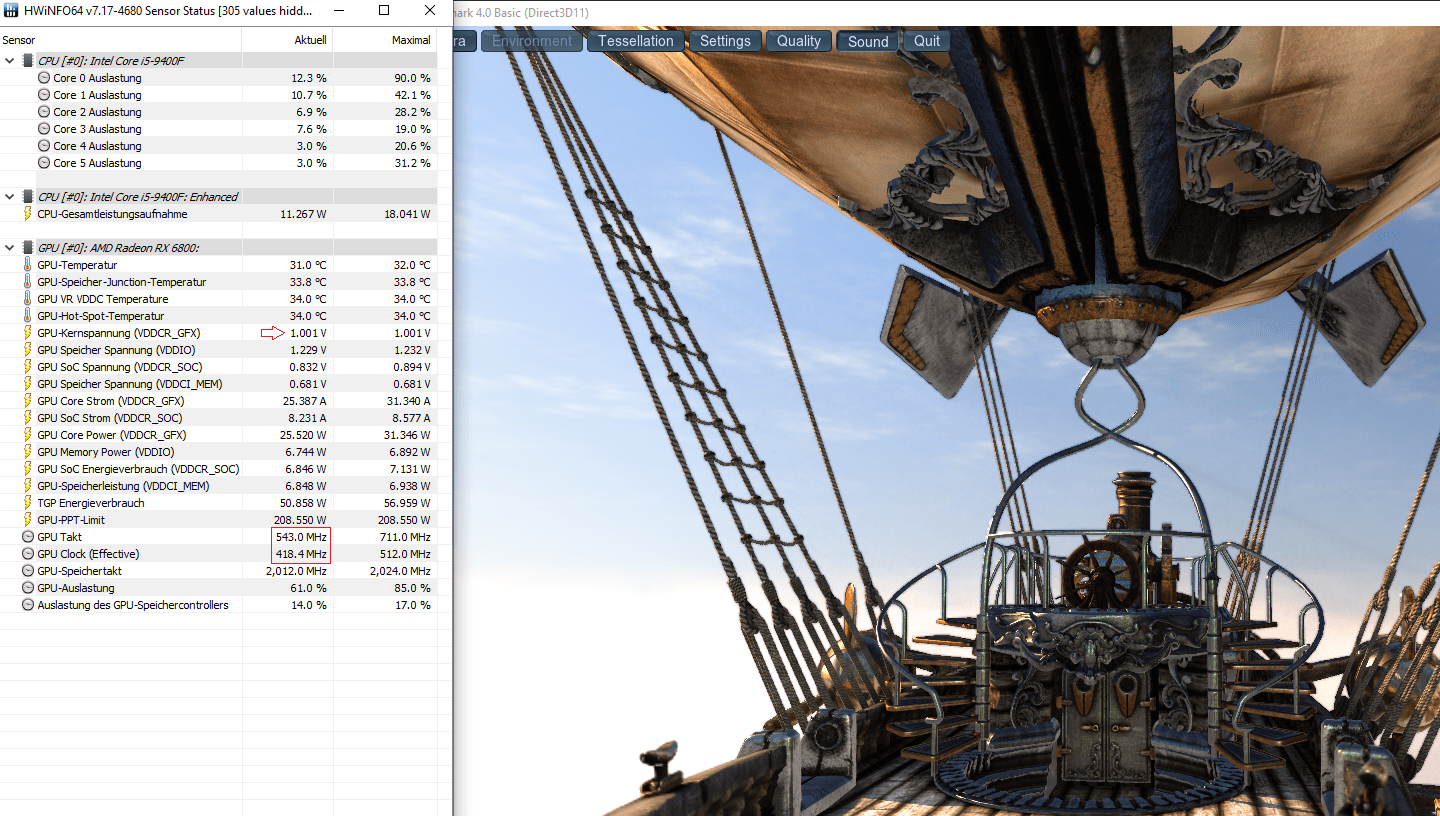Image resolution: width=1440 pixels, height=816 pixels.
Task: Click lightning icon of GPU Memory Power
Action: pos(28,452)
